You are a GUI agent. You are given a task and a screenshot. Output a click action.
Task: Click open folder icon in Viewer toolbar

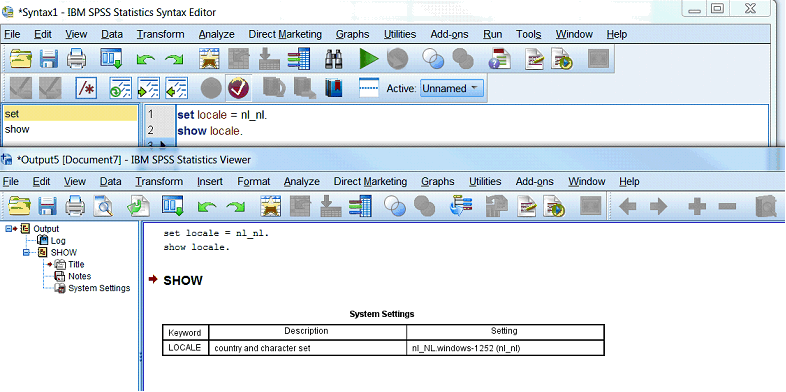(x=20, y=206)
